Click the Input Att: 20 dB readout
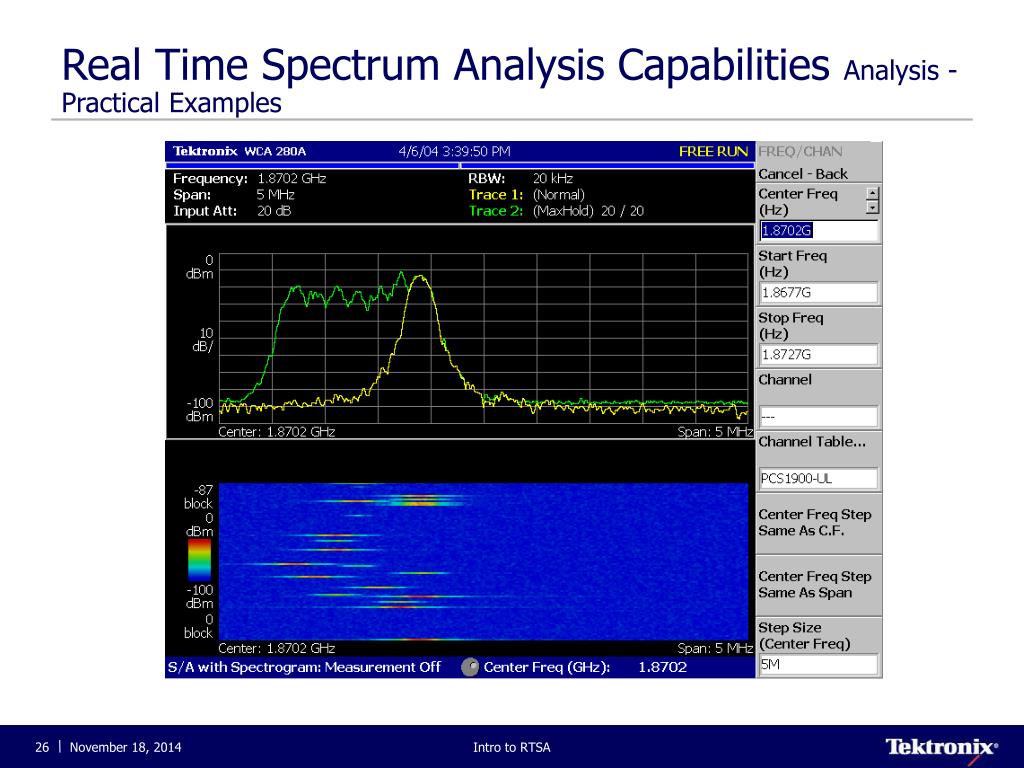The image size is (1024, 768). click(232, 211)
